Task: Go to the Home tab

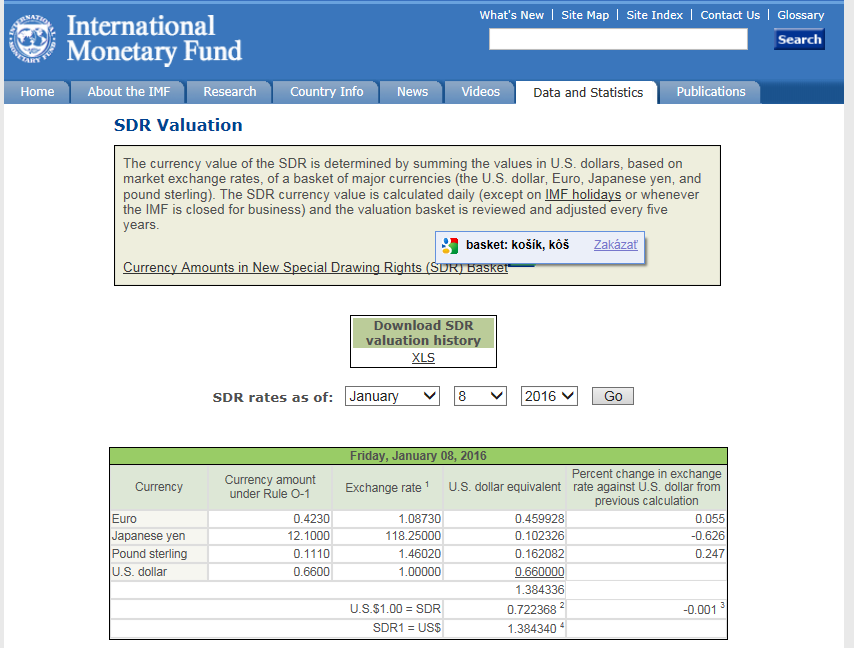Action: tap(37, 92)
